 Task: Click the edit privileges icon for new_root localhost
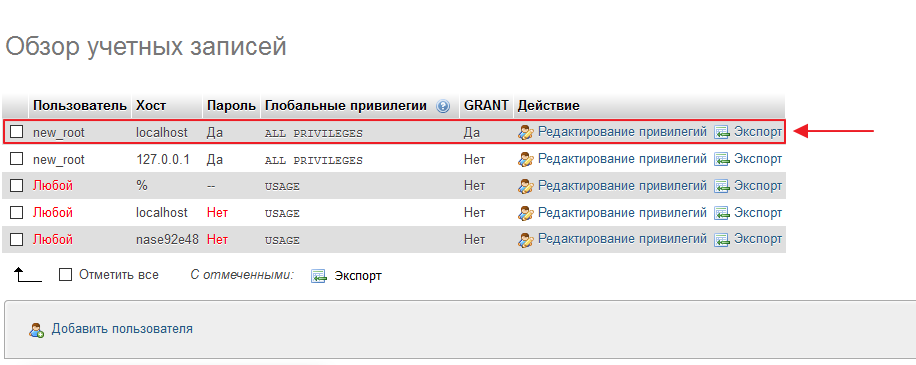(x=526, y=133)
